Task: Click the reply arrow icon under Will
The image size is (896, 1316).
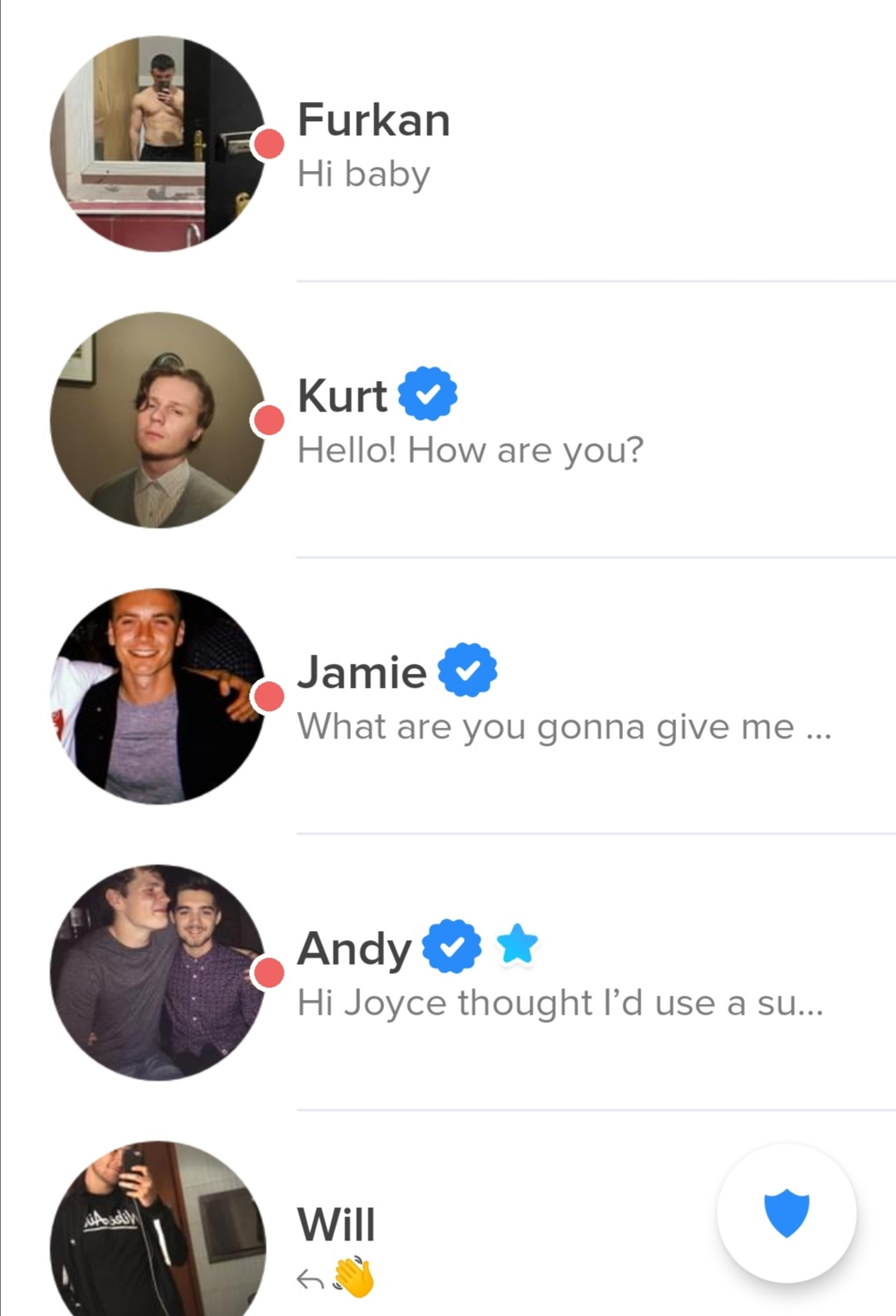Action: [309, 1279]
